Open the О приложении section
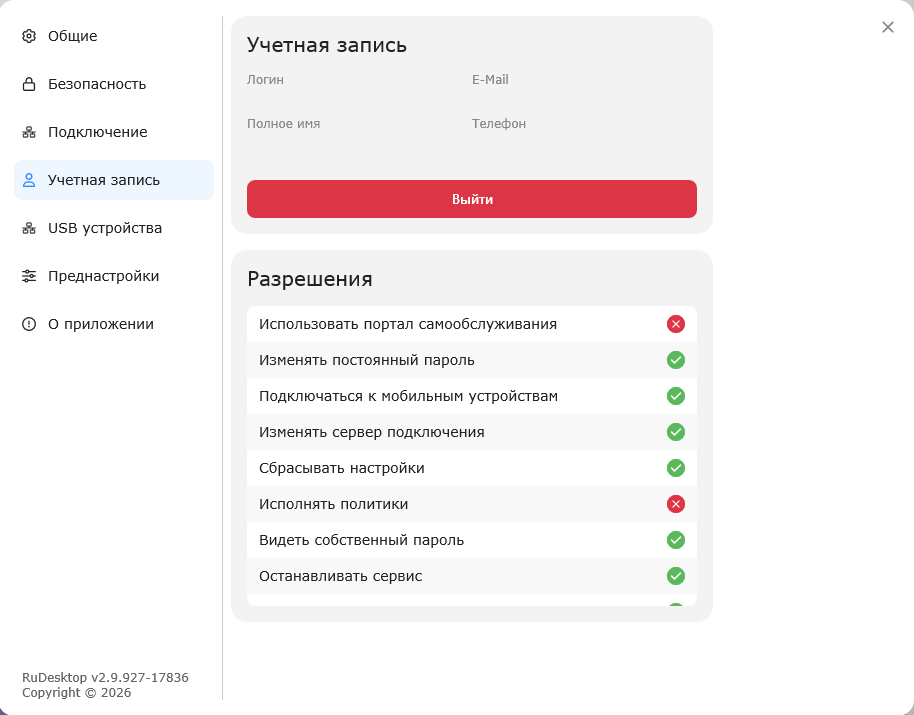914x715 pixels. point(100,324)
